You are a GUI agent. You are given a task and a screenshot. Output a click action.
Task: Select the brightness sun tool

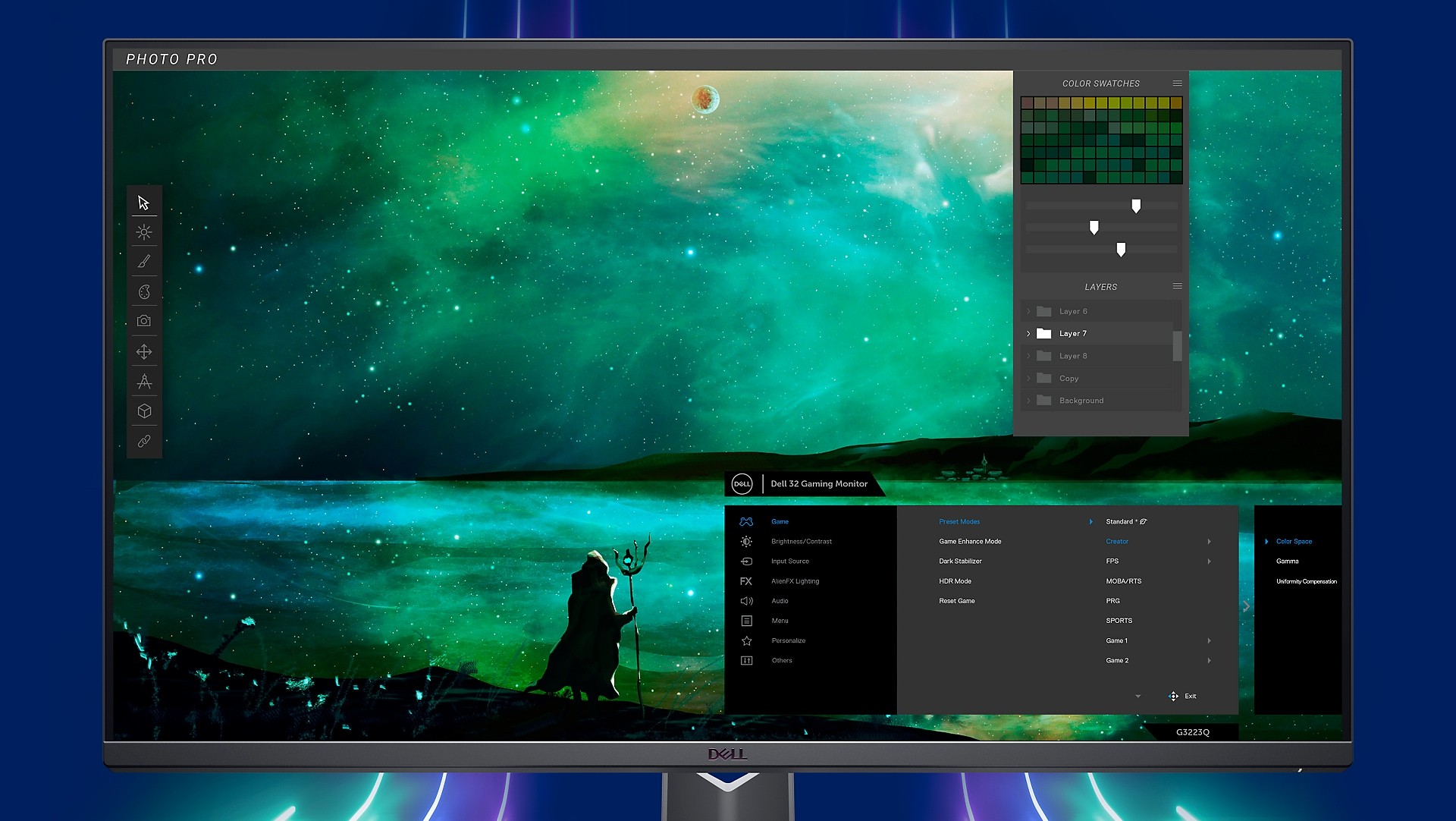pyautogui.click(x=144, y=232)
